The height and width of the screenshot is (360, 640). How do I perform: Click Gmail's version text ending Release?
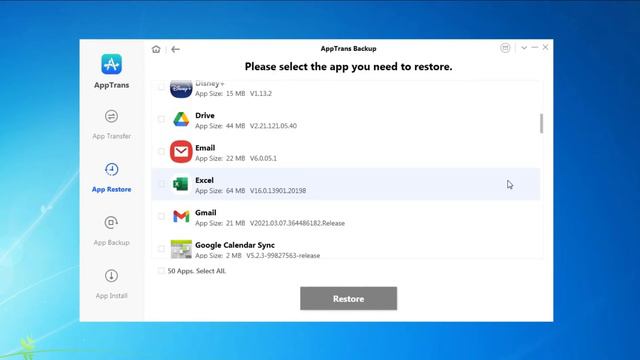pos(297,223)
